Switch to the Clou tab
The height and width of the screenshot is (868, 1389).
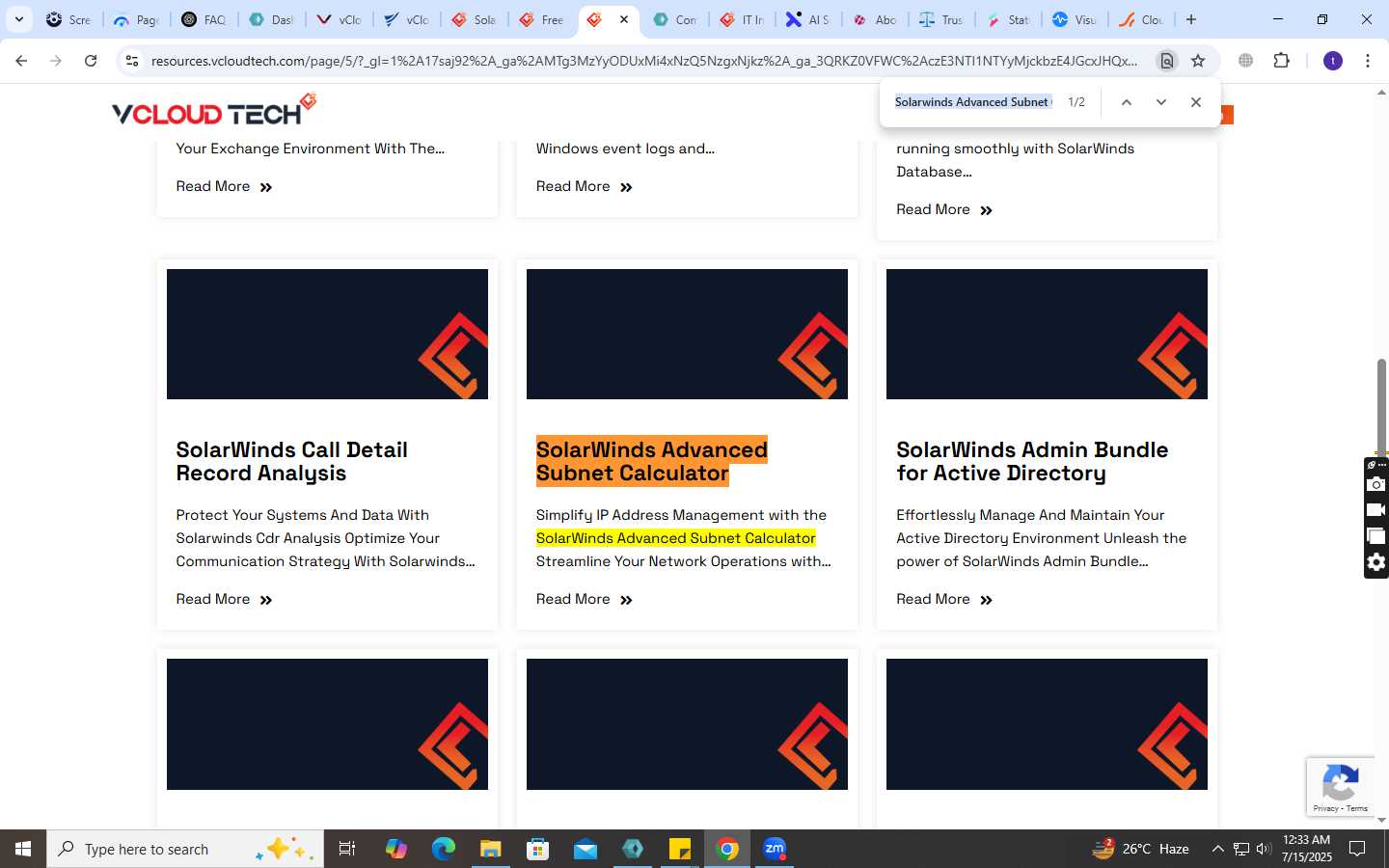pyautogui.click(x=1141, y=19)
